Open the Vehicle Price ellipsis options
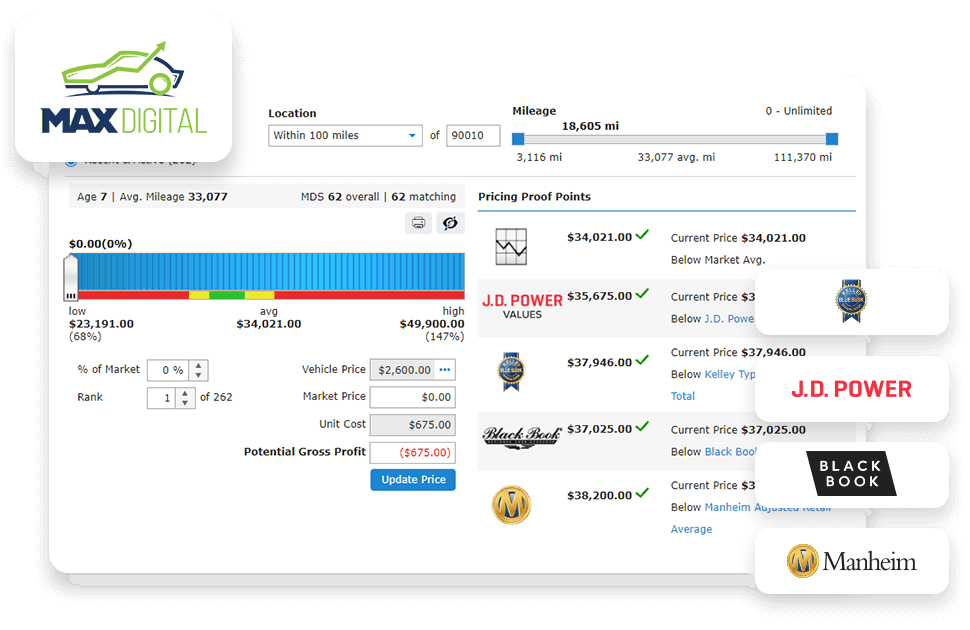This screenshot has height=630, width=970. pos(445,369)
